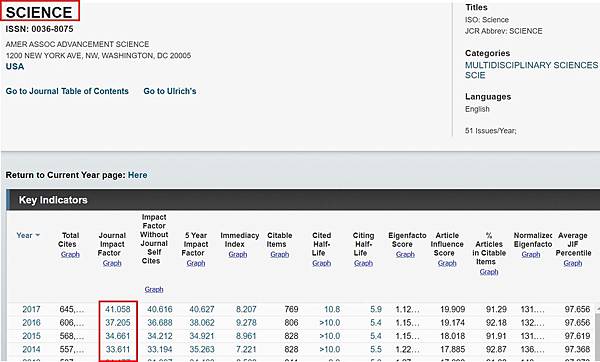
Task: Click citing half-life value 5.5
Action: [x=376, y=349]
